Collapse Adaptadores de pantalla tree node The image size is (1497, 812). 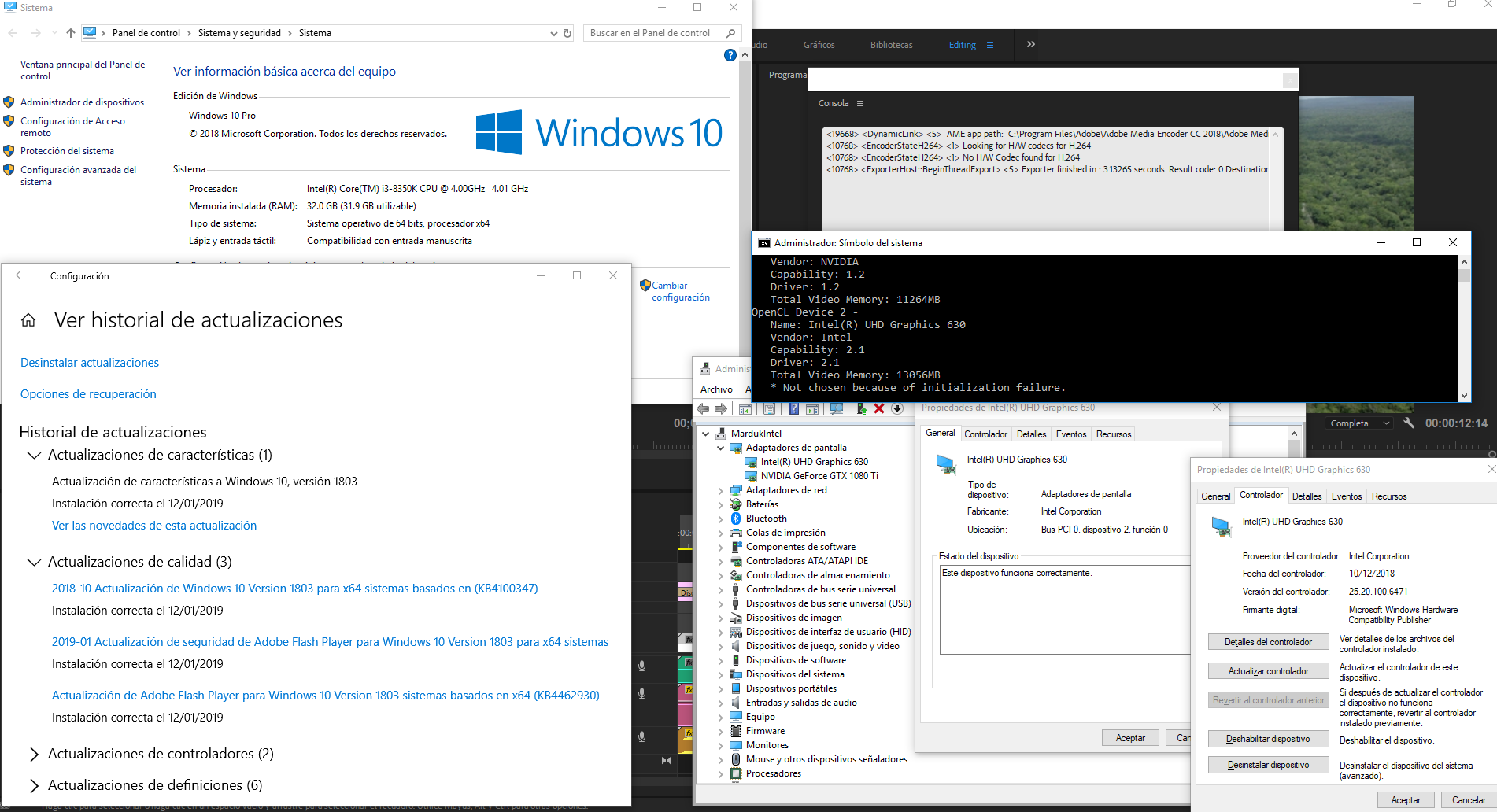(x=720, y=448)
